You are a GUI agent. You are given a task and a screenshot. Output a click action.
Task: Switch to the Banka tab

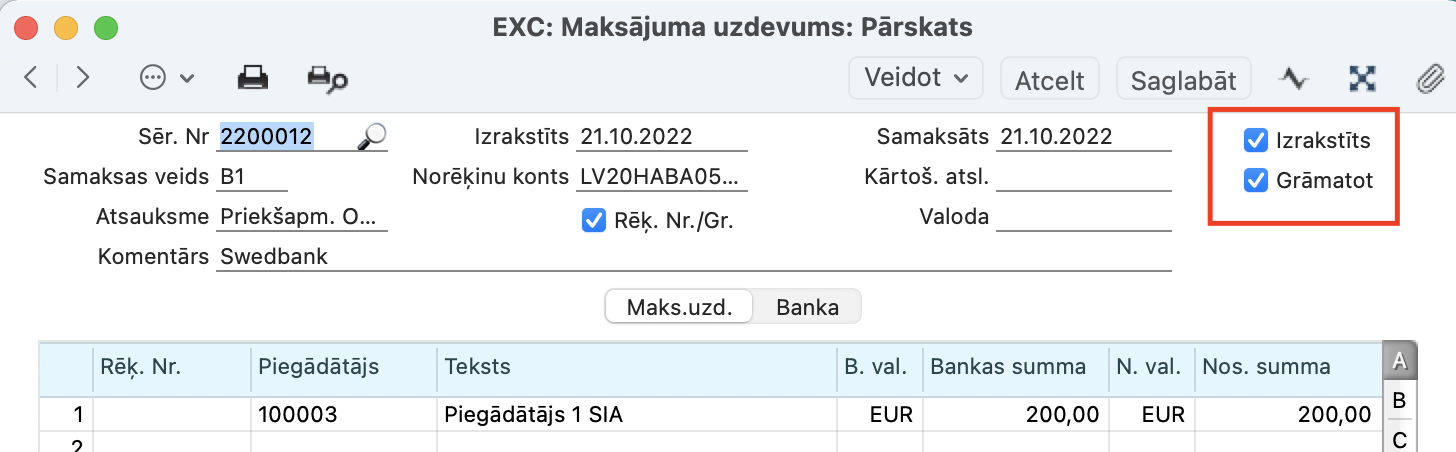(x=807, y=307)
